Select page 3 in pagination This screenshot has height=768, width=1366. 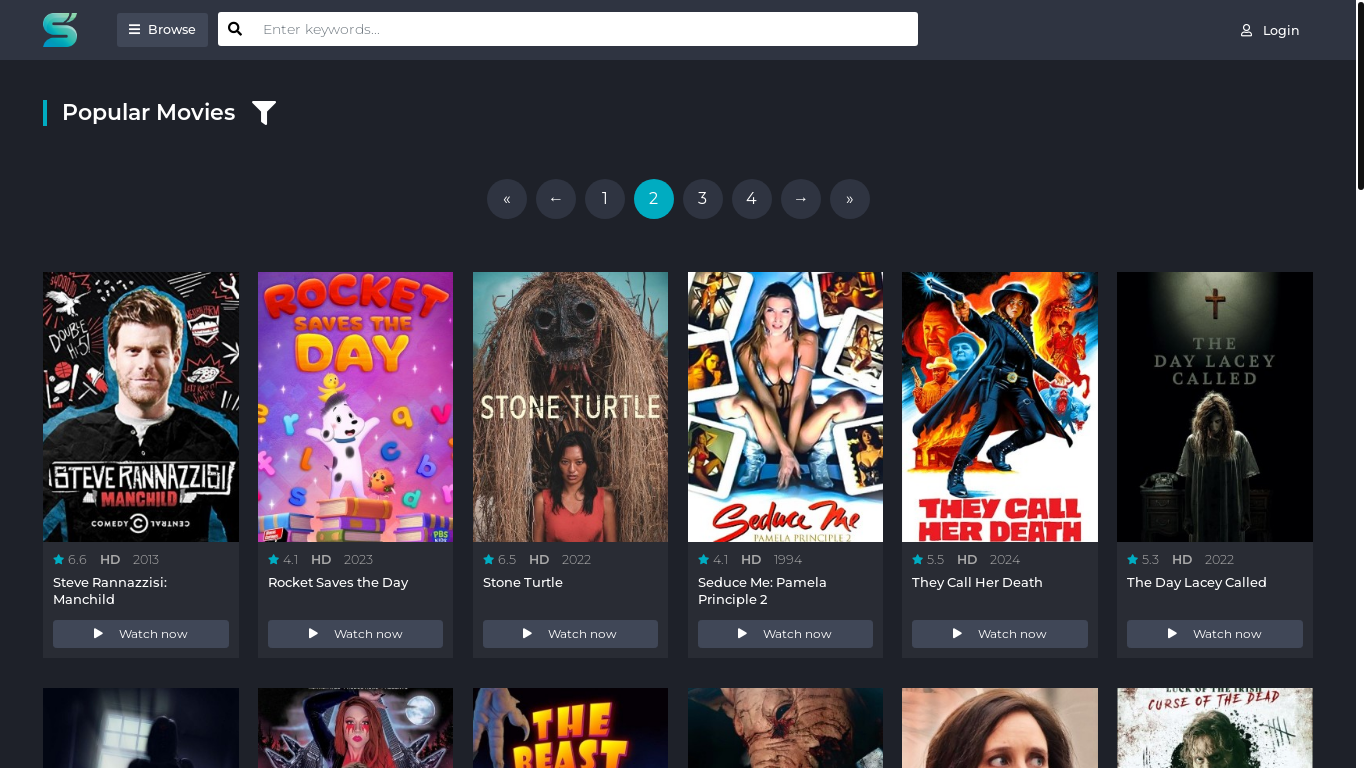coord(703,199)
